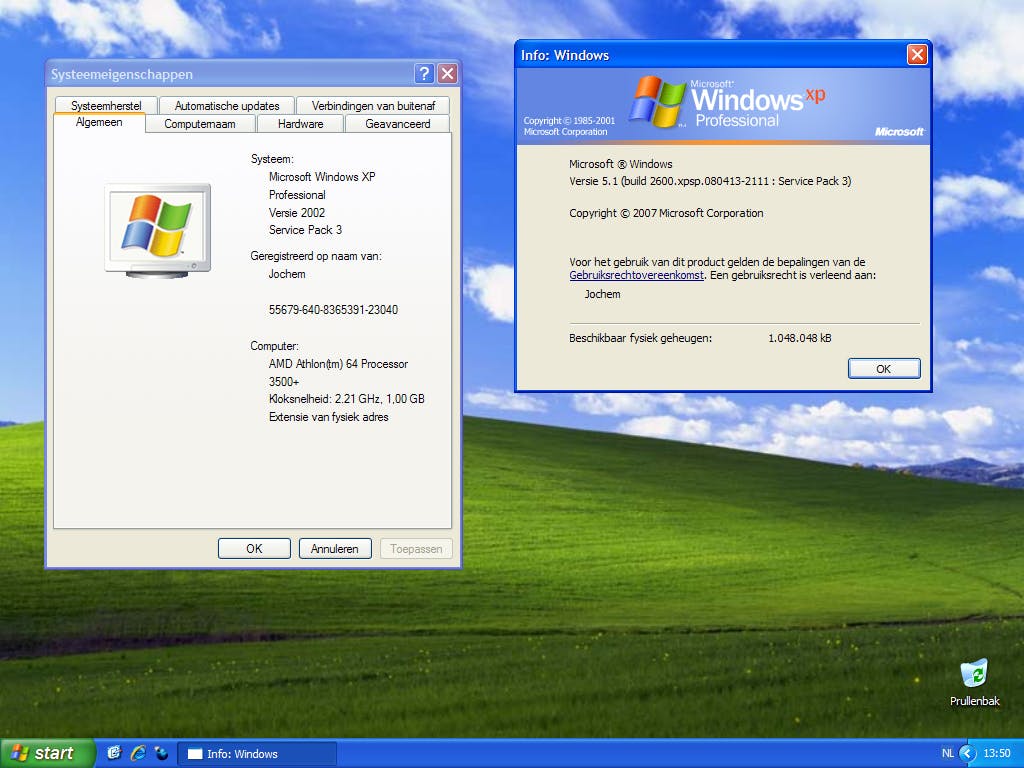Click Copyright © 2007 Microsoft Corporation text
The image size is (1024, 768).
[666, 213]
